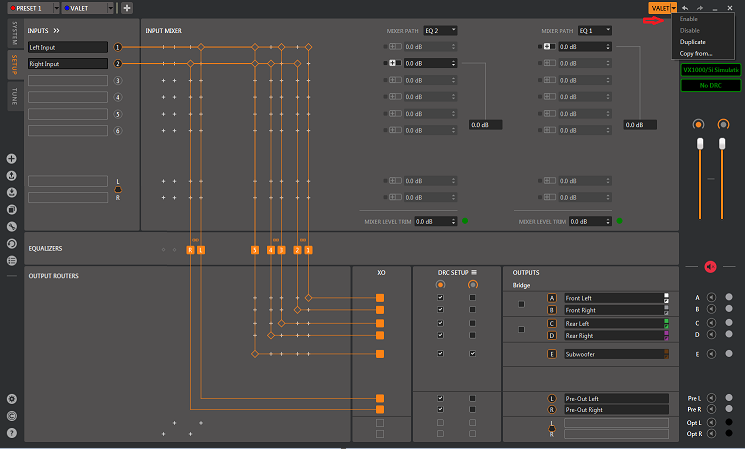Click the link icon in left sidebar
The height and width of the screenshot is (449, 745).
[x=12, y=227]
